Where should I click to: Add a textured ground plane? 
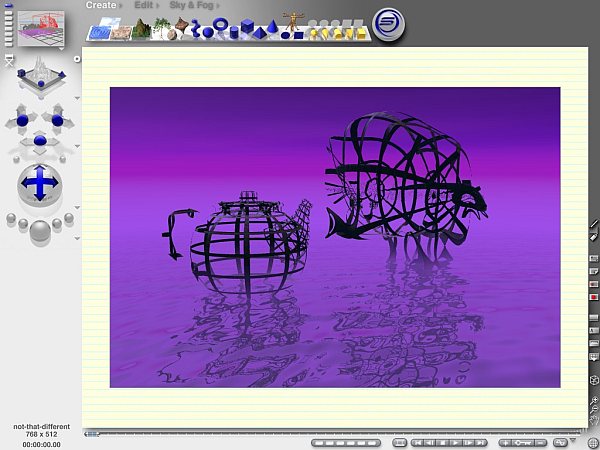click(121, 33)
